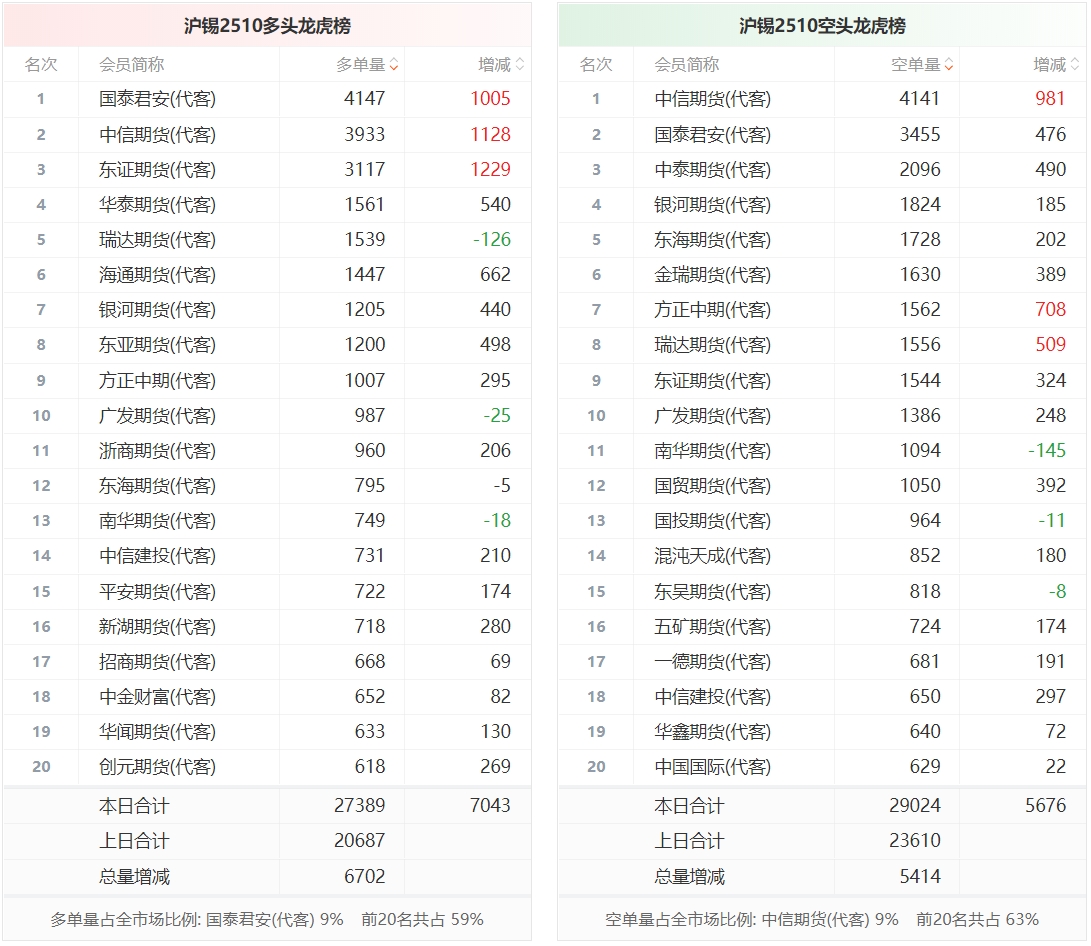Click 上日合计 total 23610
1091x946 pixels.
click(915, 840)
